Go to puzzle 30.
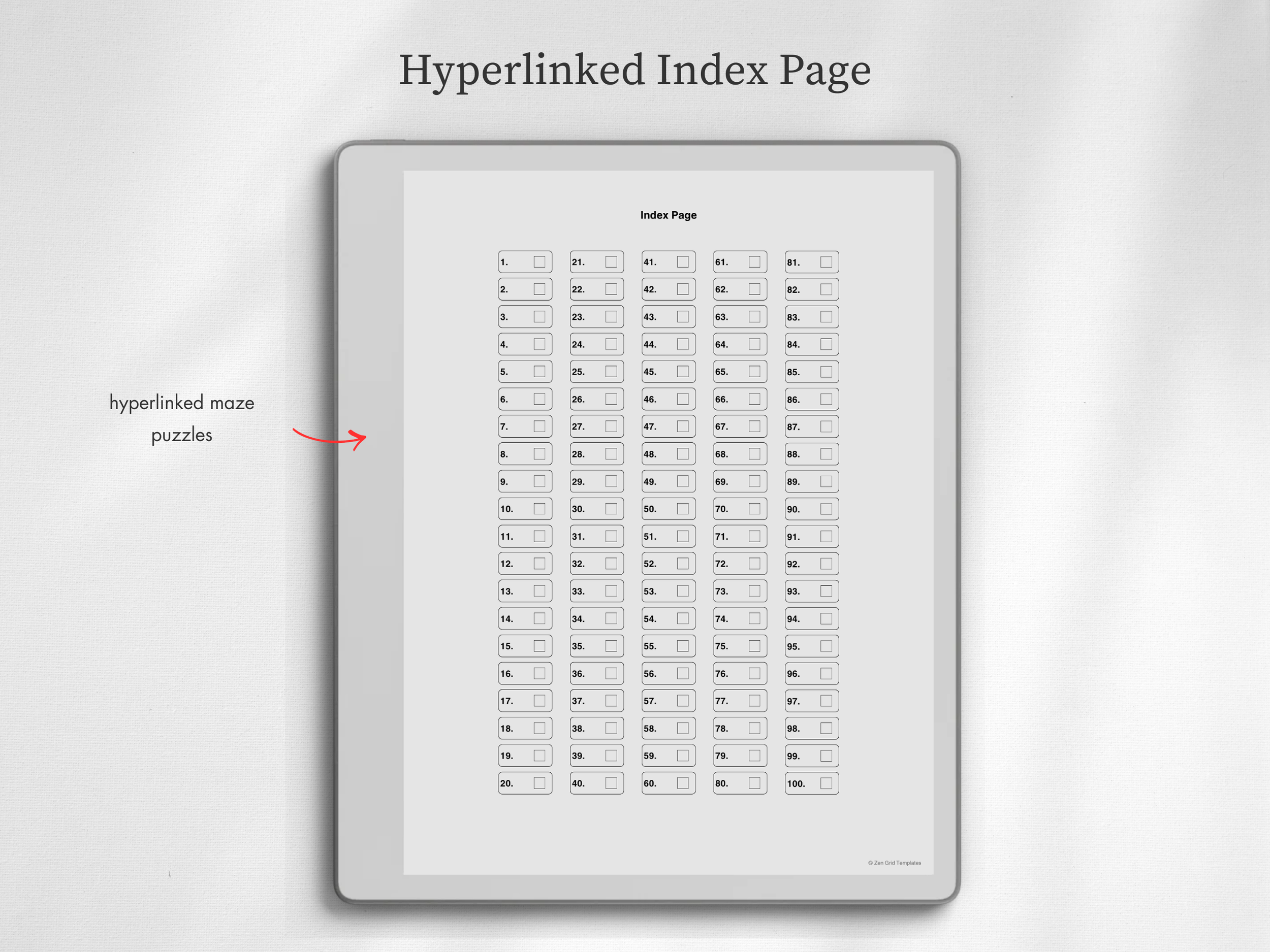This screenshot has height=952, width=1270. pyautogui.click(x=596, y=508)
